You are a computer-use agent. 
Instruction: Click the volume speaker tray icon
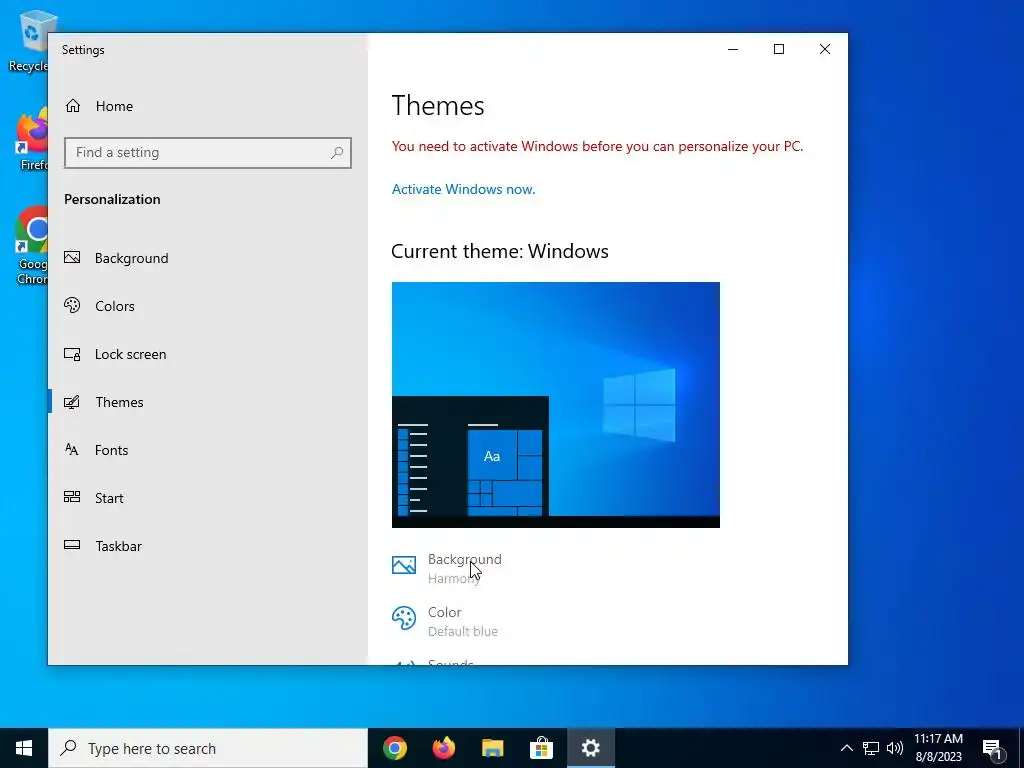coord(895,748)
